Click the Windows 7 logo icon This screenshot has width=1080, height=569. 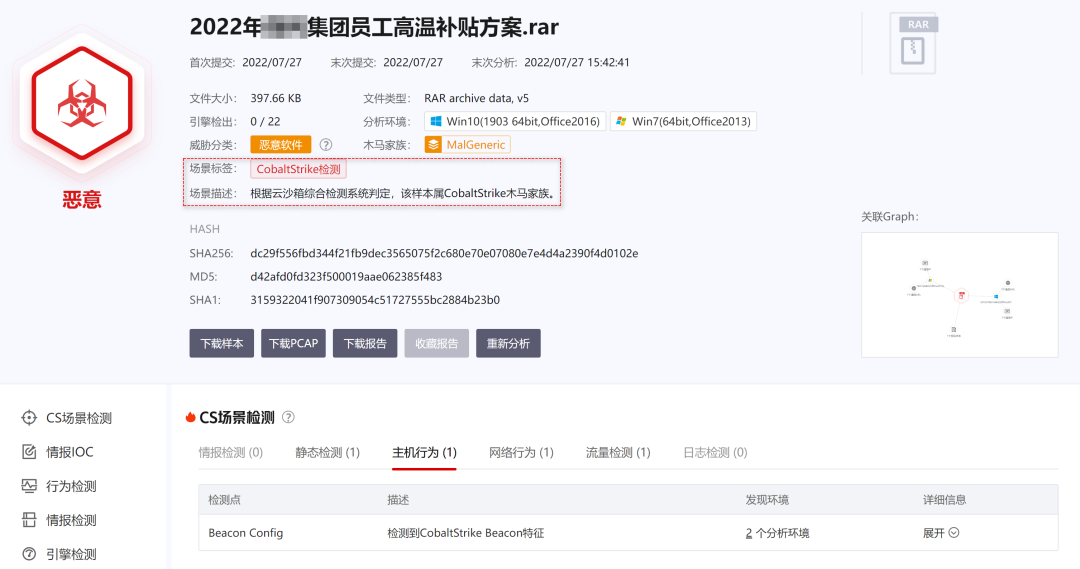[x=621, y=121]
